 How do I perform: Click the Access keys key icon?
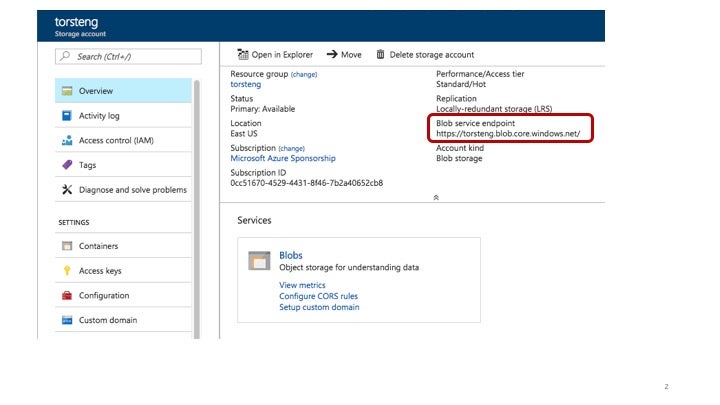point(67,271)
